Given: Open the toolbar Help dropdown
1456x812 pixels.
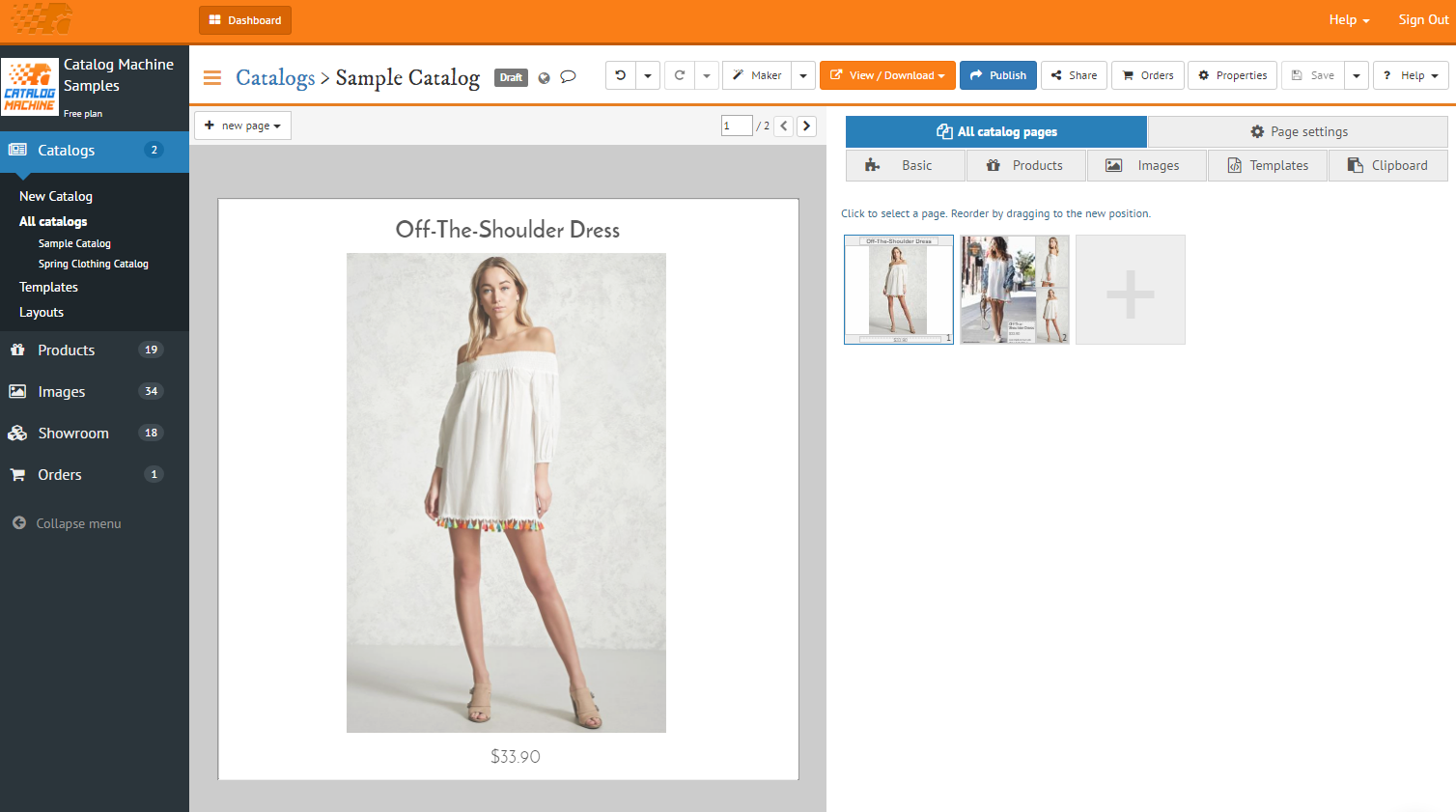Looking at the screenshot, I should pyautogui.click(x=1411, y=75).
